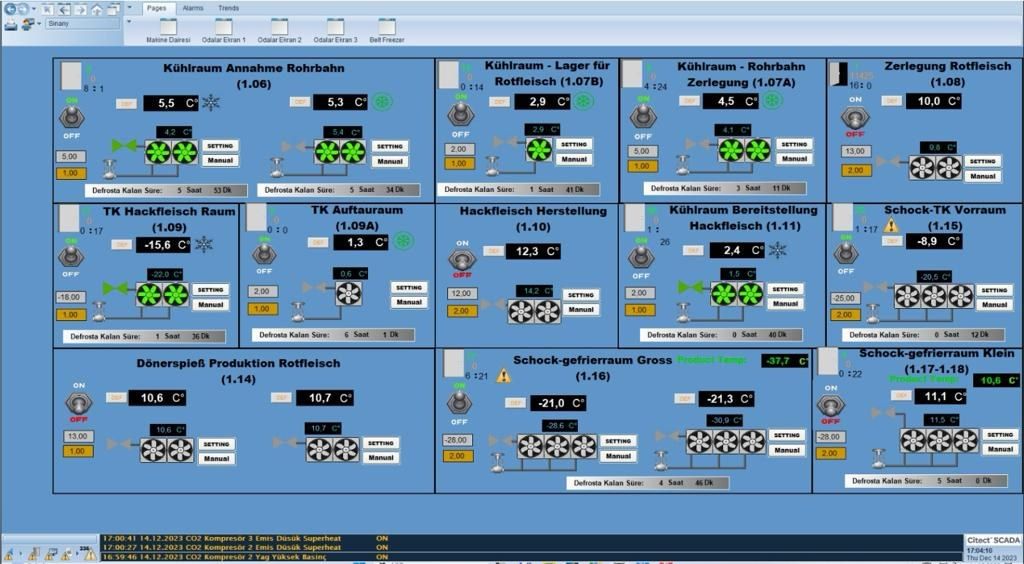This screenshot has height=564, width=1024.
Task: Expand the small arrow left of Pages tab
Action: (129, 7)
